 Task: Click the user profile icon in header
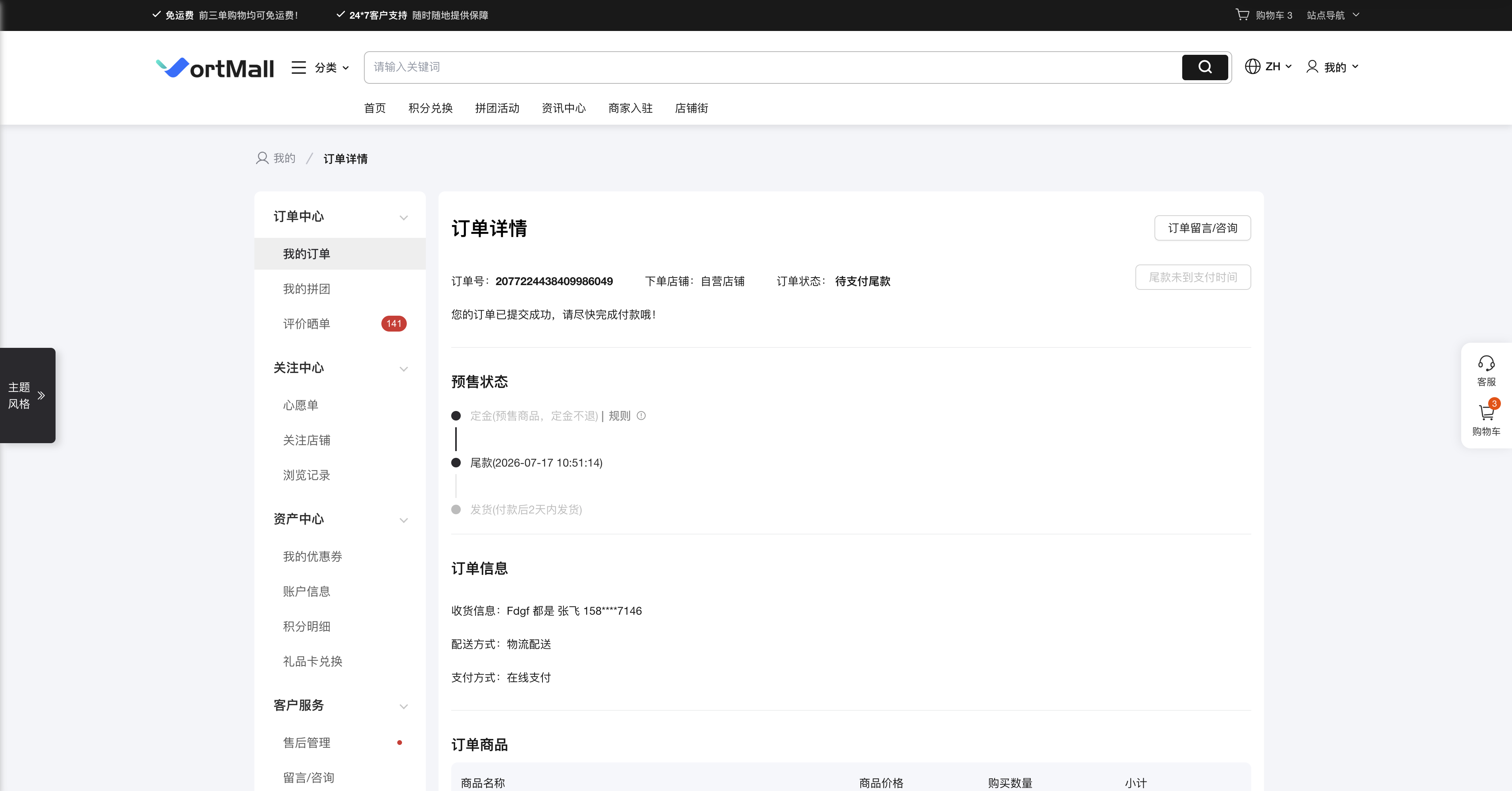click(1312, 66)
